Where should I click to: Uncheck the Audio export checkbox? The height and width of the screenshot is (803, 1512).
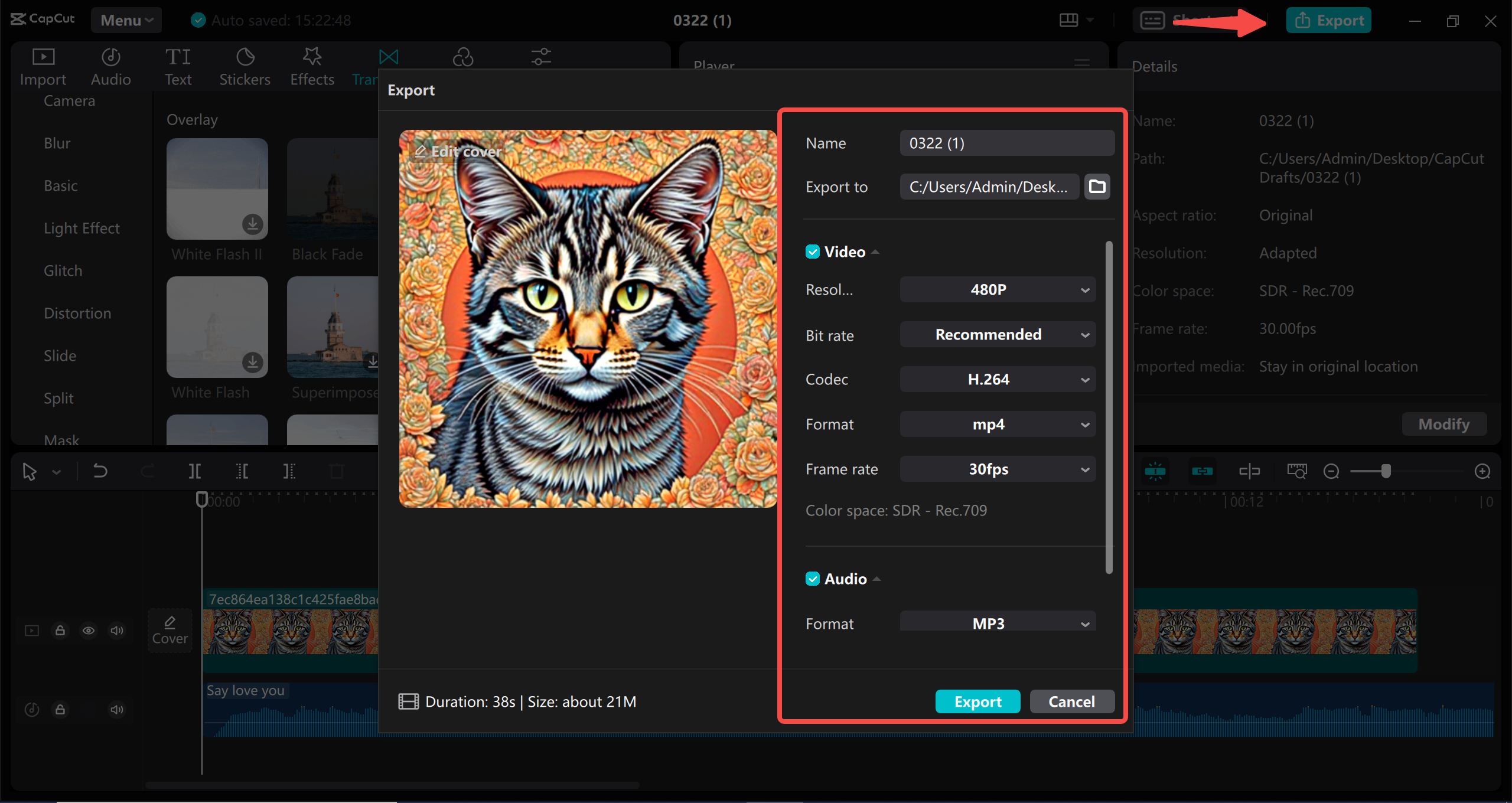click(x=813, y=579)
